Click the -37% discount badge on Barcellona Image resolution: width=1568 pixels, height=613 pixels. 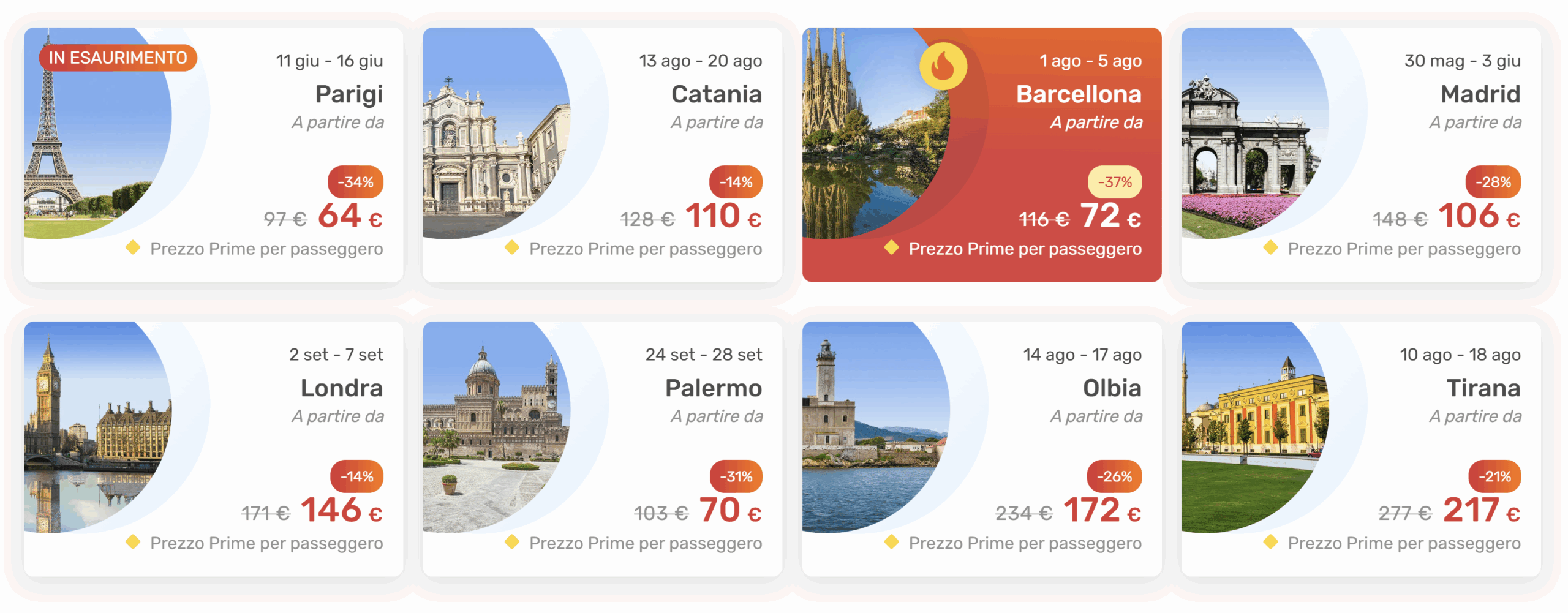[x=1115, y=182]
